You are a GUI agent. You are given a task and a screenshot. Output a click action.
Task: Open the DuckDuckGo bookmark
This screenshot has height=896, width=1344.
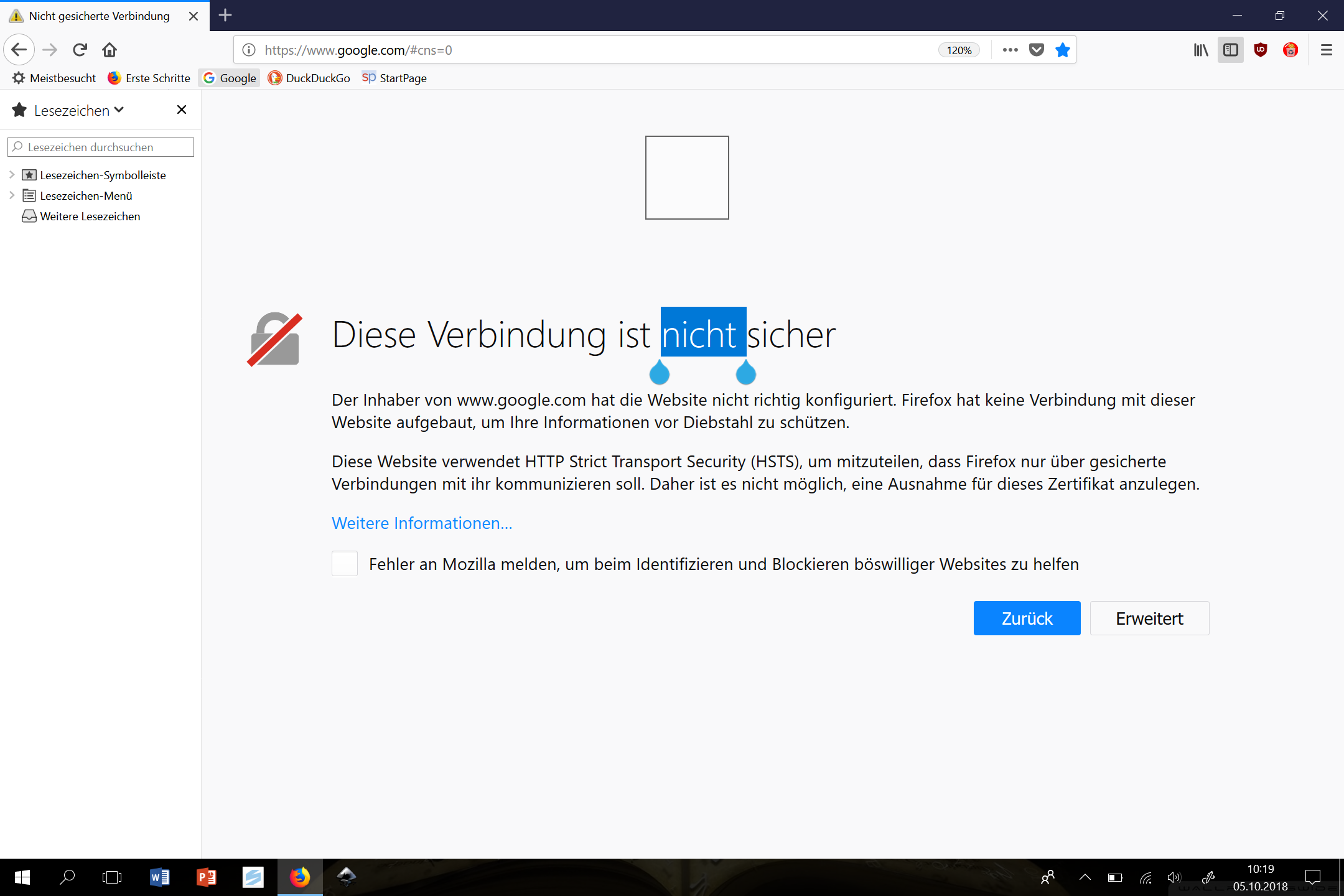pyautogui.click(x=309, y=78)
